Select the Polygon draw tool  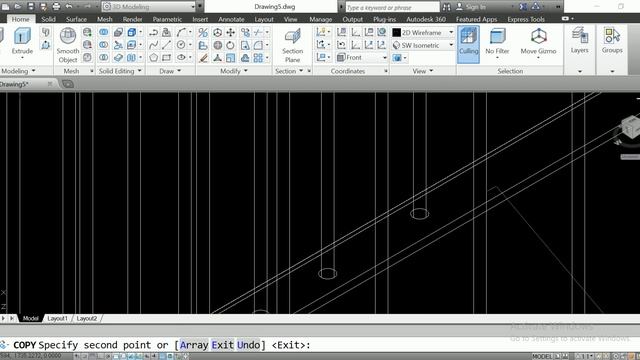click(153, 58)
